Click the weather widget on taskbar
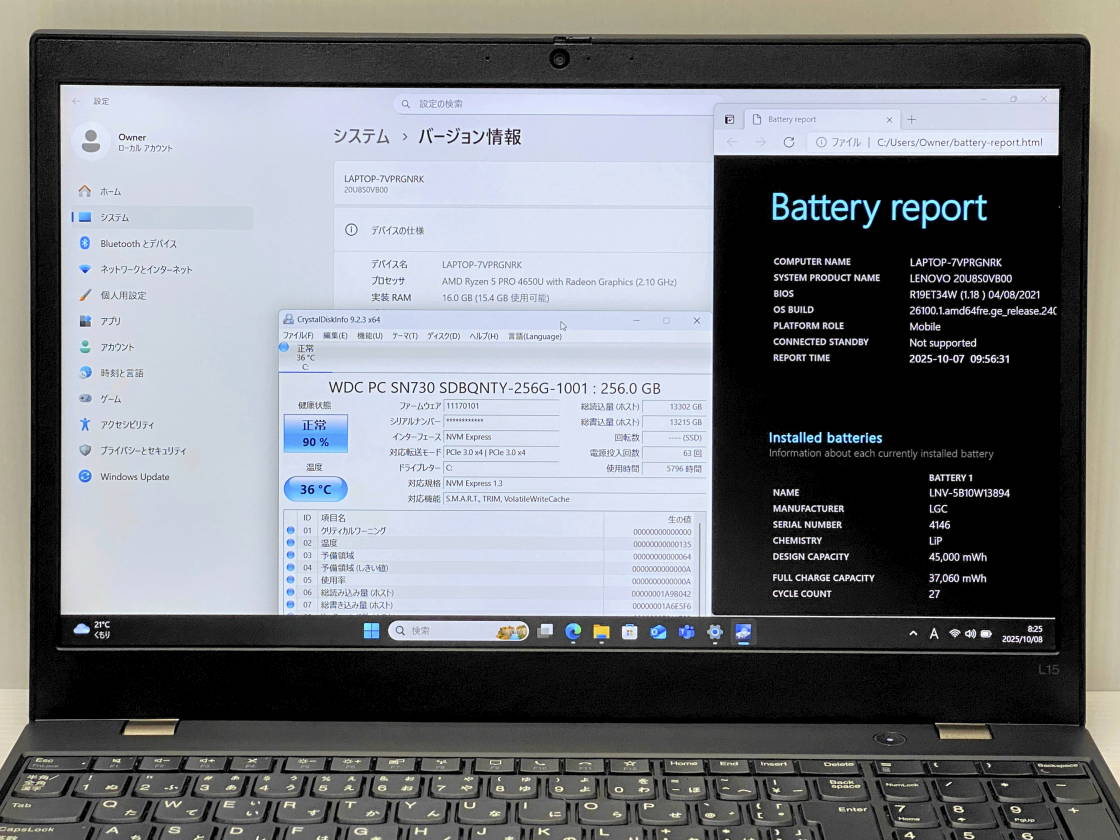This screenshot has width=1120, height=840. tap(92, 630)
